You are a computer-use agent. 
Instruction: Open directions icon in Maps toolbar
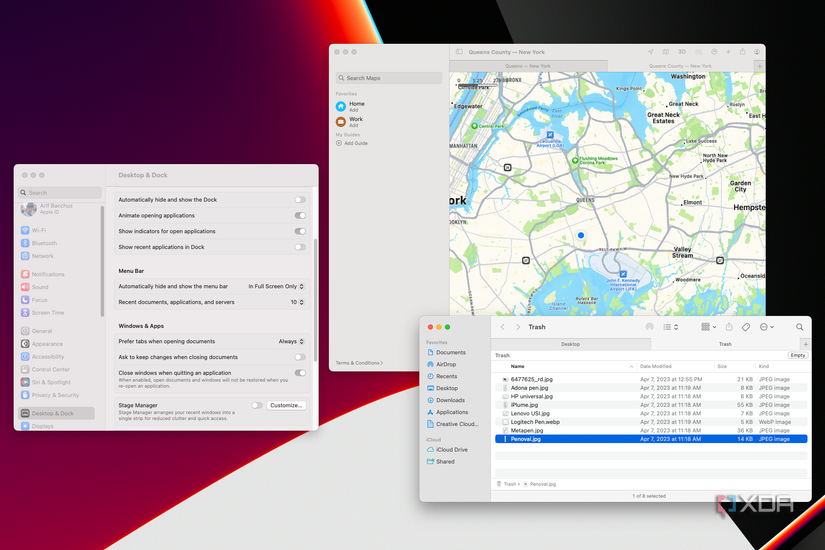[714, 52]
